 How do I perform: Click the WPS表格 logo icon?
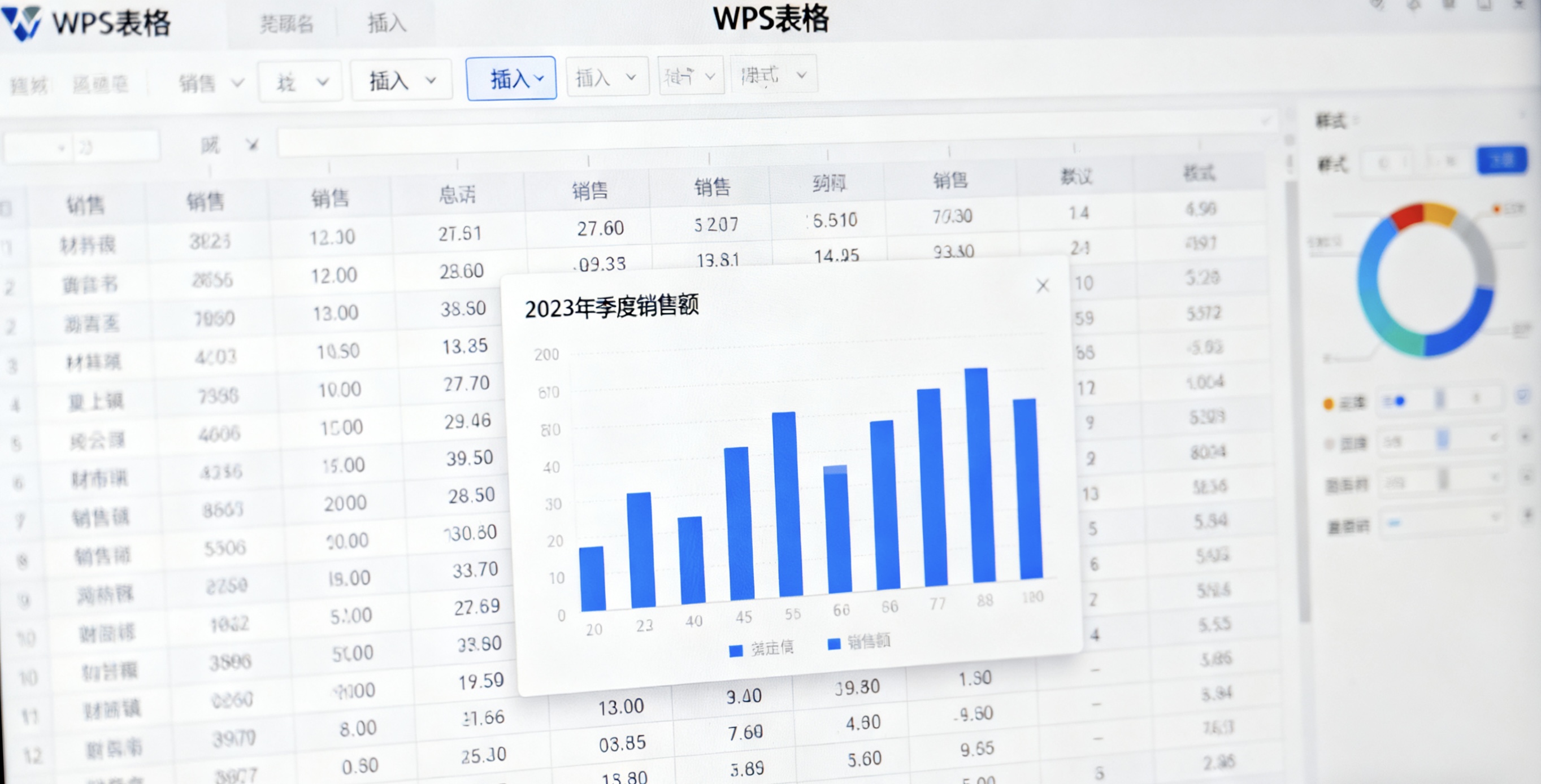click(21, 23)
